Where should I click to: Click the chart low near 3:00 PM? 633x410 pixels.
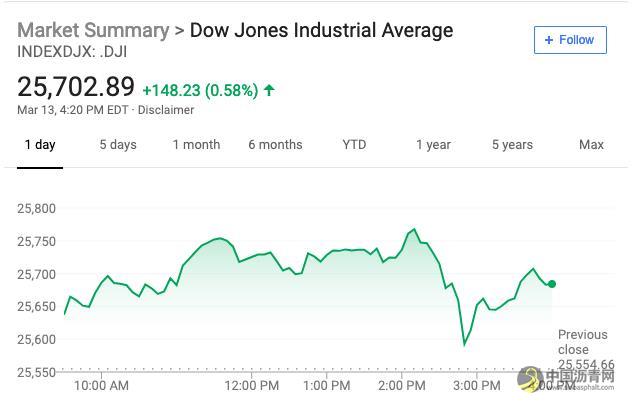[x=464, y=345]
